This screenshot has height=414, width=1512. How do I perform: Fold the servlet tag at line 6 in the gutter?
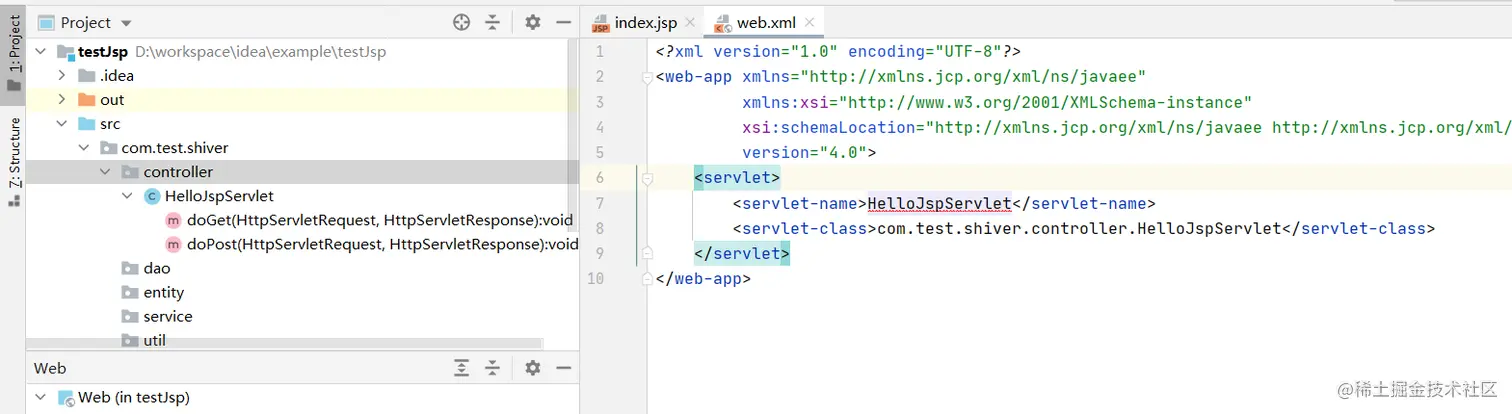[647, 178]
